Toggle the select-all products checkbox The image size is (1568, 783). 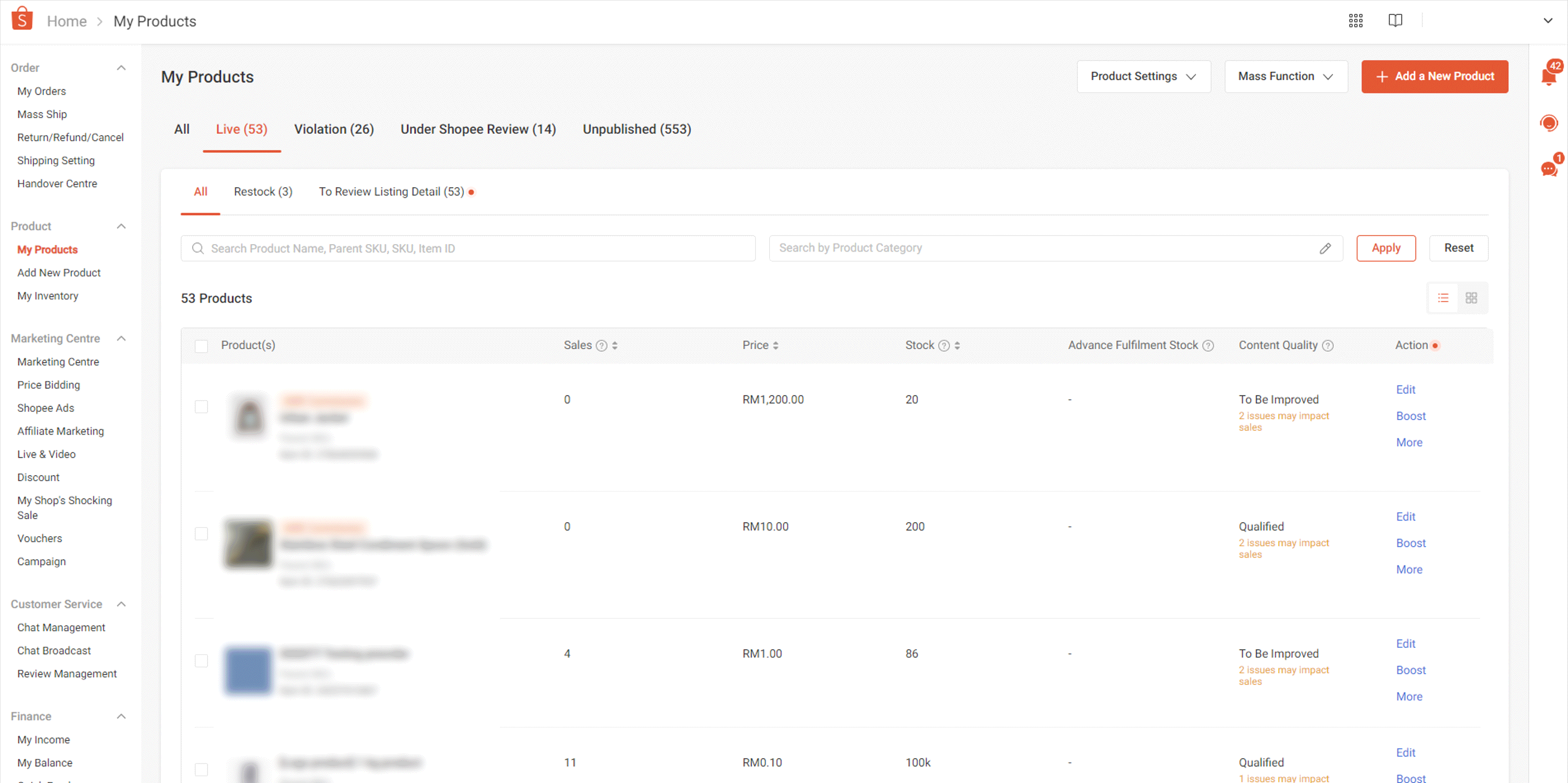click(201, 346)
